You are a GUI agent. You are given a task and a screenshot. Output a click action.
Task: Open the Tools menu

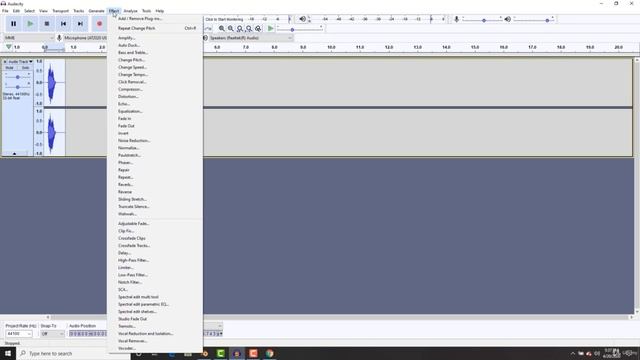click(146, 11)
